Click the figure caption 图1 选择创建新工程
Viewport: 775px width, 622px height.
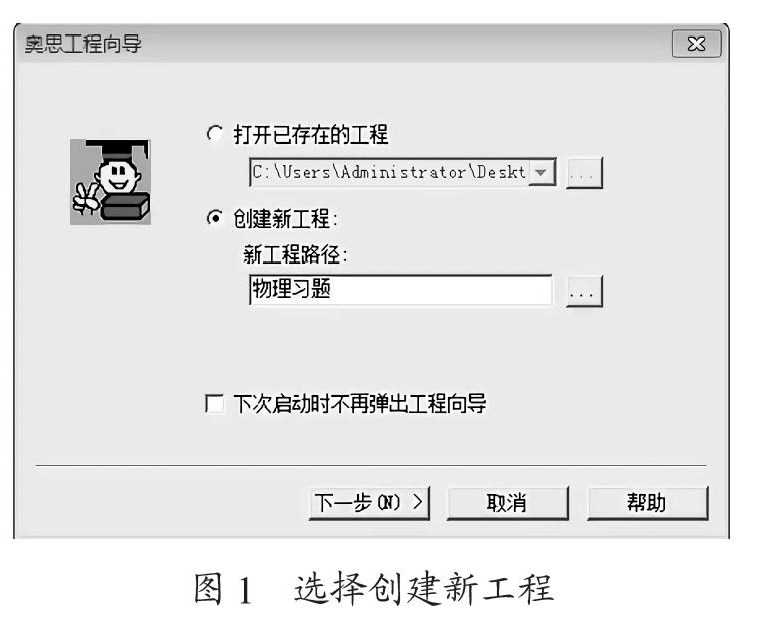pyautogui.click(x=374, y=588)
